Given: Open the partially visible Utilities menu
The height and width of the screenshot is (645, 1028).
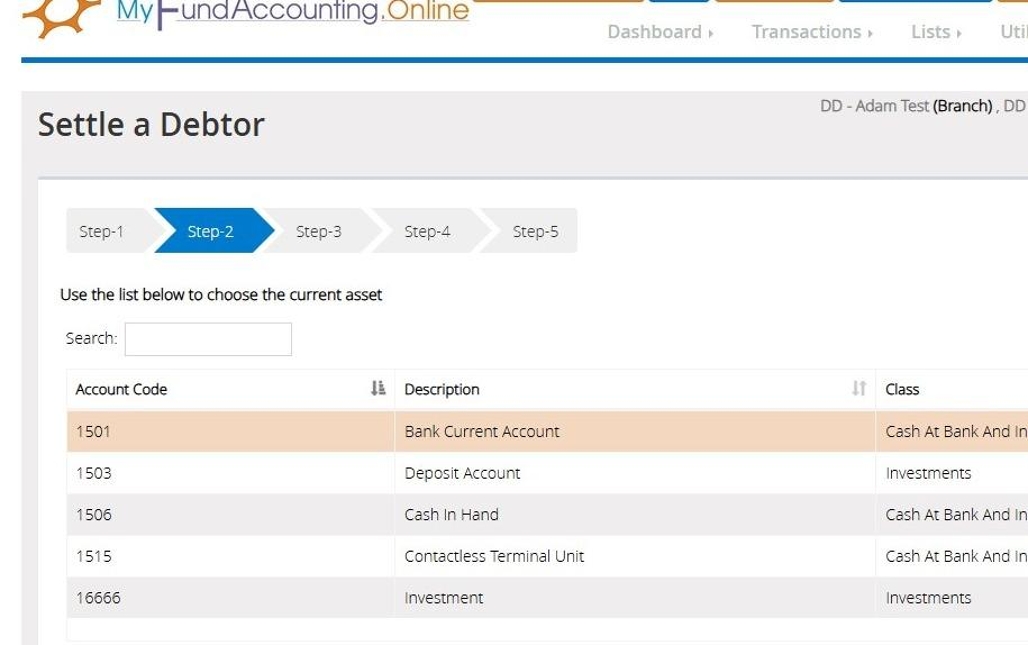Looking at the screenshot, I should [x=1013, y=32].
